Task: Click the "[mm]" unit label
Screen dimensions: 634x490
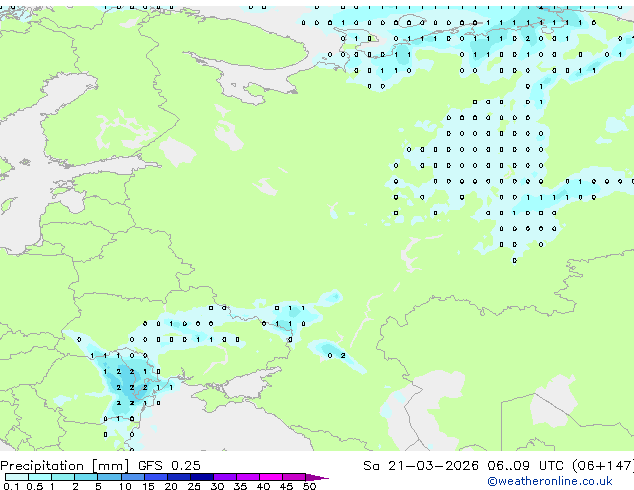Action: click(x=110, y=466)
